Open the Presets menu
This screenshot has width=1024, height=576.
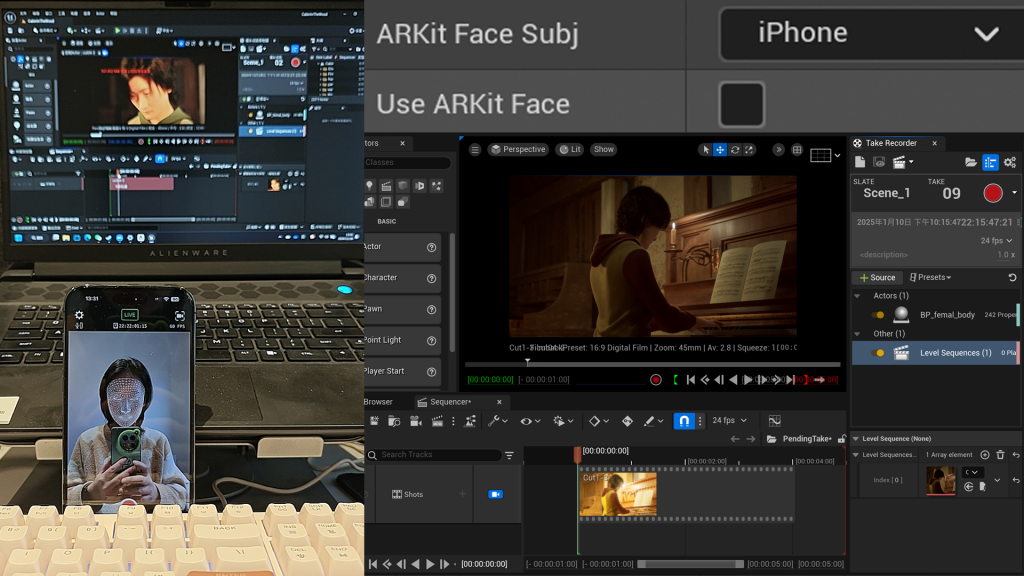tap(930, 278)
